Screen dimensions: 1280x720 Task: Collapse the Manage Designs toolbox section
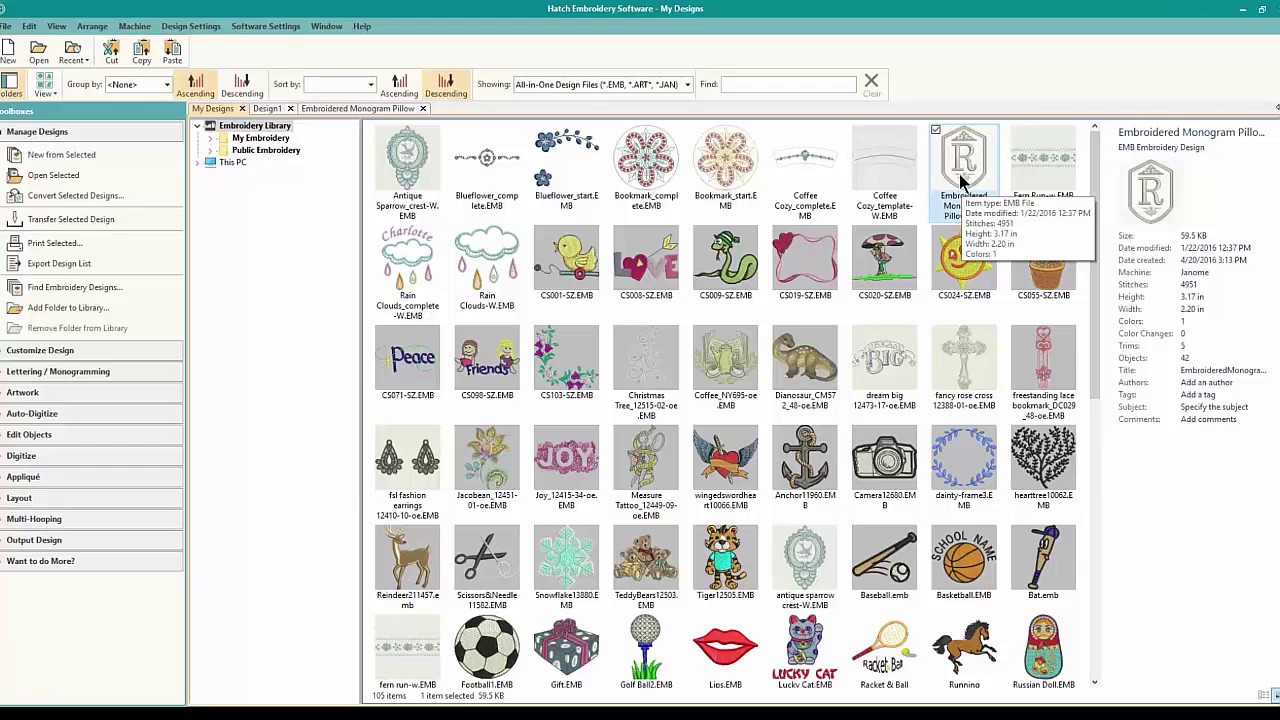[x=92, y=132]
